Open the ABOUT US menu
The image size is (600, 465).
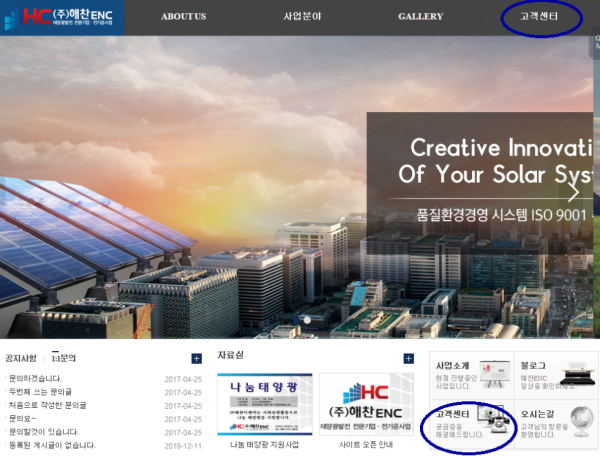(x=183, y=17)
